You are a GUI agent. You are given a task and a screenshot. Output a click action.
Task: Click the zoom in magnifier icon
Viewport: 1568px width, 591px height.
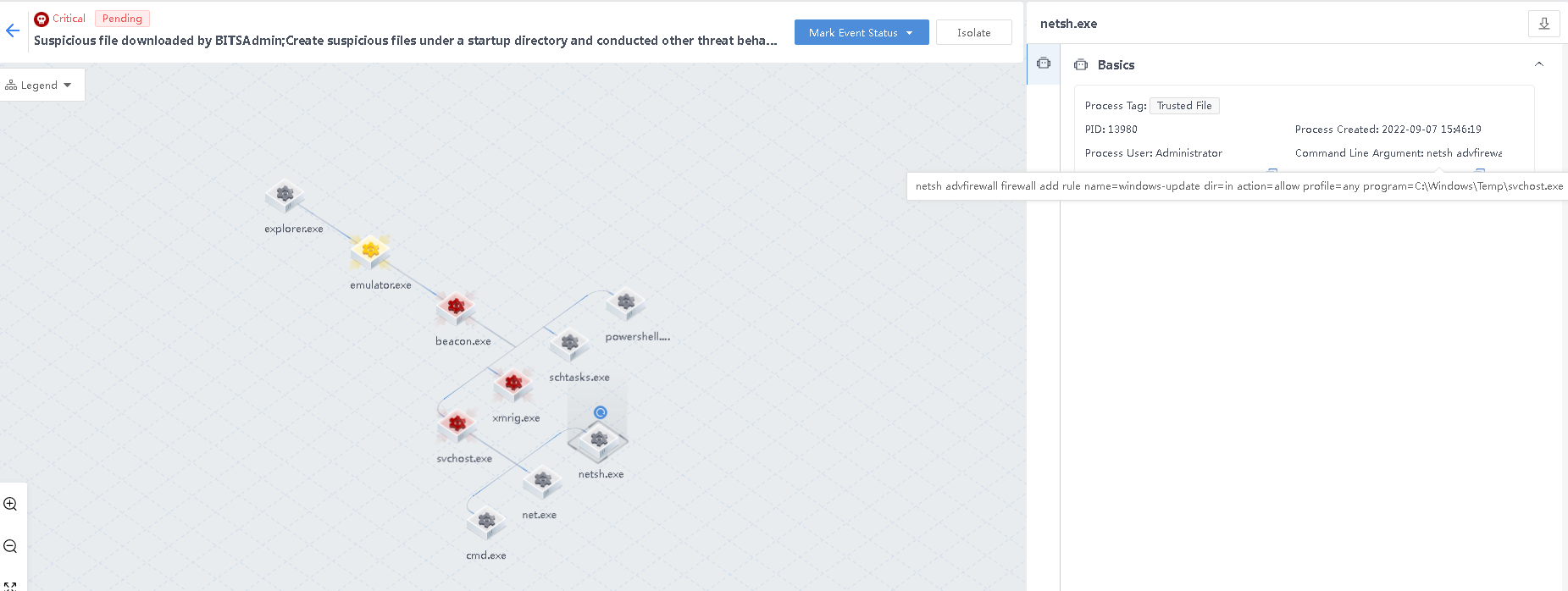pyautogui.click(x=11, y=504)
